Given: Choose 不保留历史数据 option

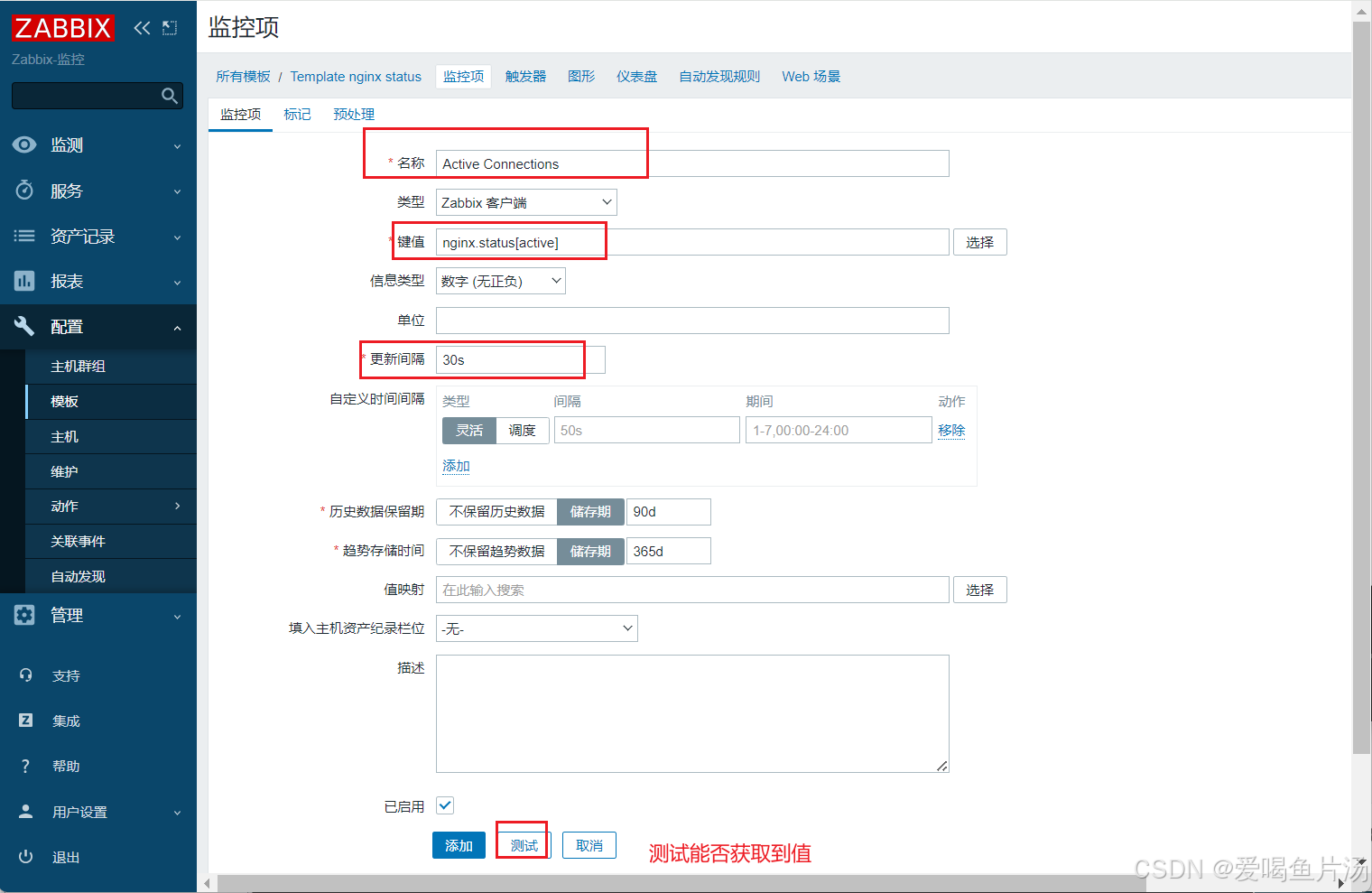Looking at the screenshot, I should tap(496, 512).
